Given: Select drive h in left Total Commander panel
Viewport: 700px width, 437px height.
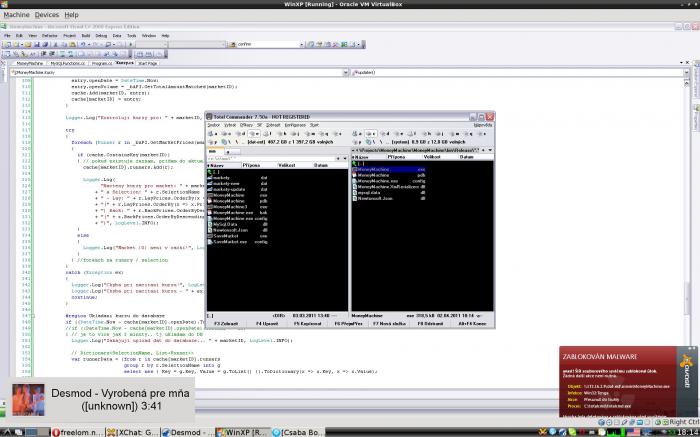Looking at the screenshot, I should click(282, 133).
